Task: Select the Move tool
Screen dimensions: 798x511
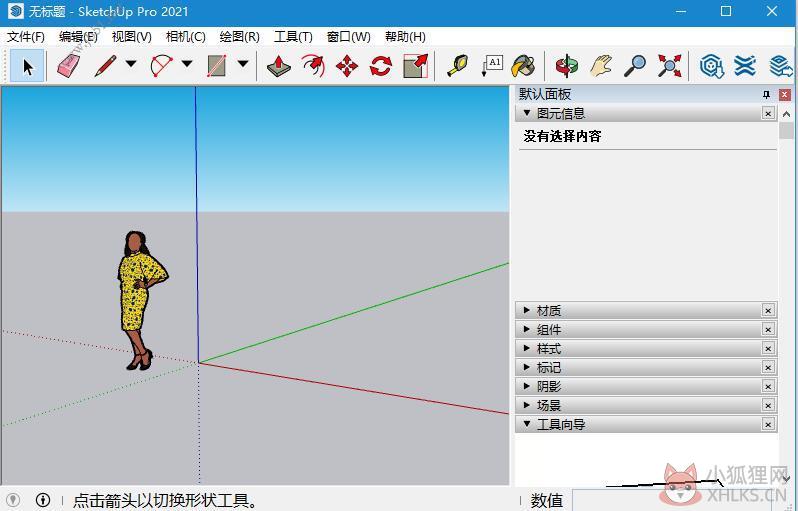Action: tap(347, 66)
